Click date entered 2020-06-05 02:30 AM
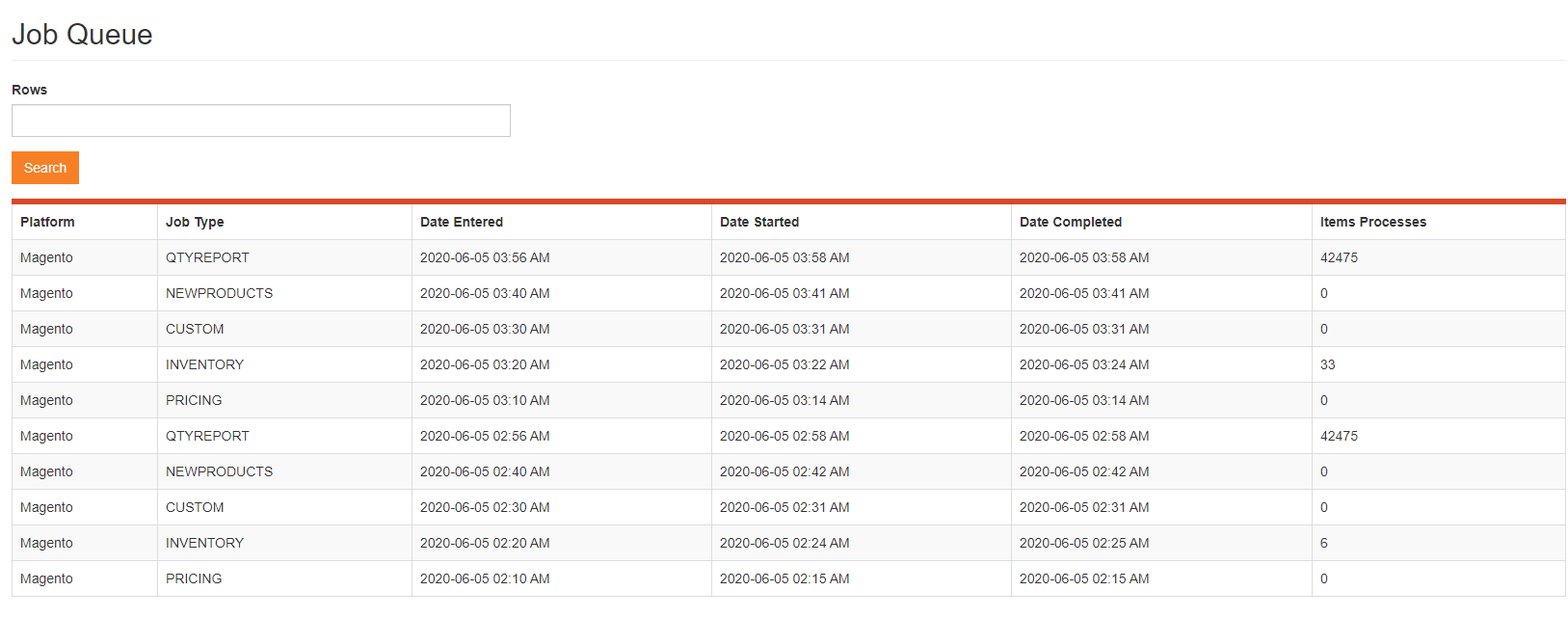Viewport: 1568px width, 618px height. point(485,507)
